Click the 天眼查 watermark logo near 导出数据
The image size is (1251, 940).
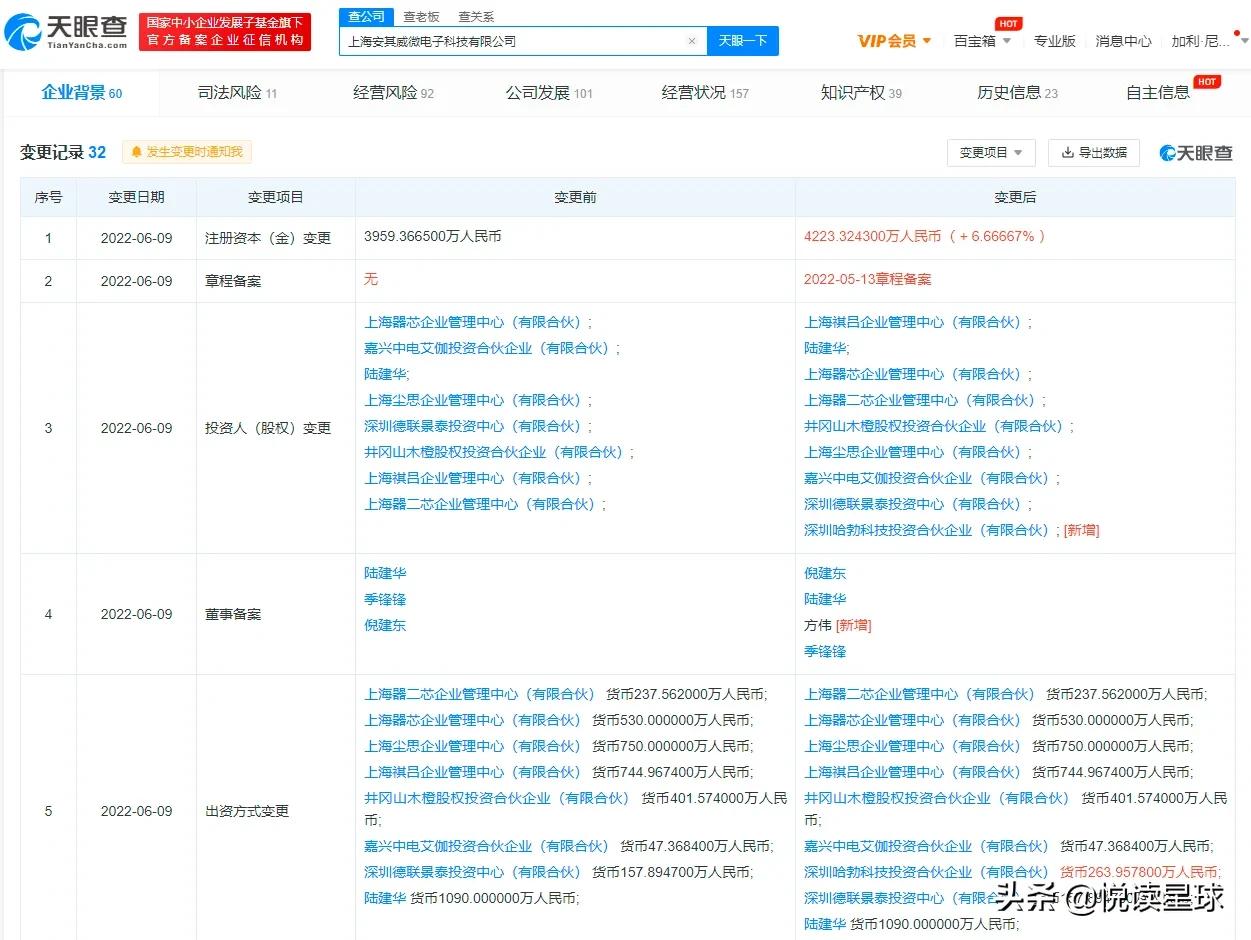(1195, 152)
